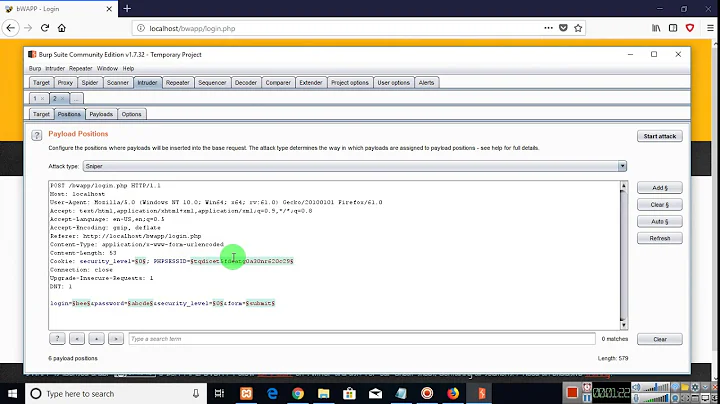Open the Intruder menu
This screenshot has width=720, height=404.
[x=55, y=68]
